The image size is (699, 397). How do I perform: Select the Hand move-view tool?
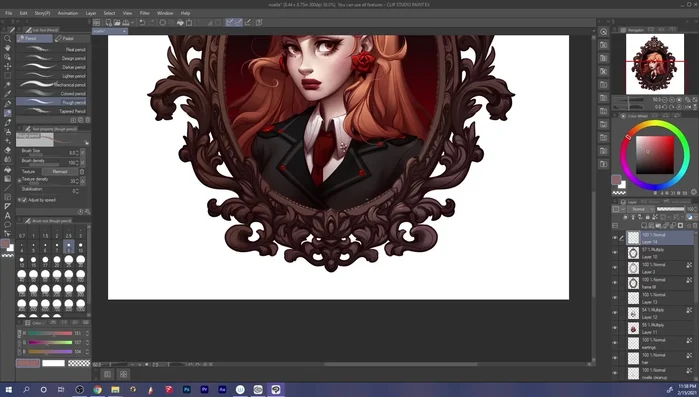click(7, 48)
